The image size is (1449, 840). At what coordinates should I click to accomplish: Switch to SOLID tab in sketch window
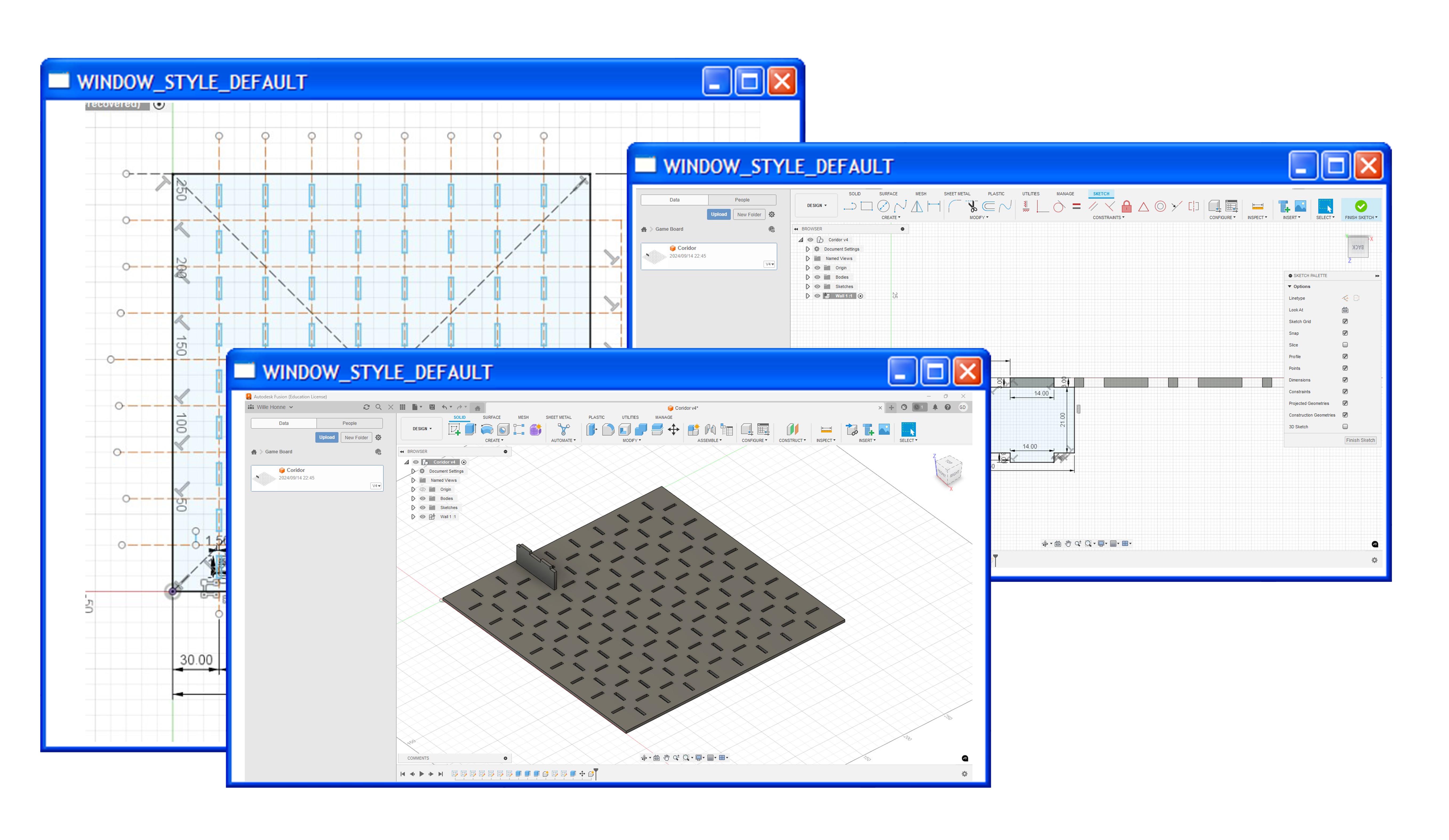pyautogui.click(x=855, y=194)
